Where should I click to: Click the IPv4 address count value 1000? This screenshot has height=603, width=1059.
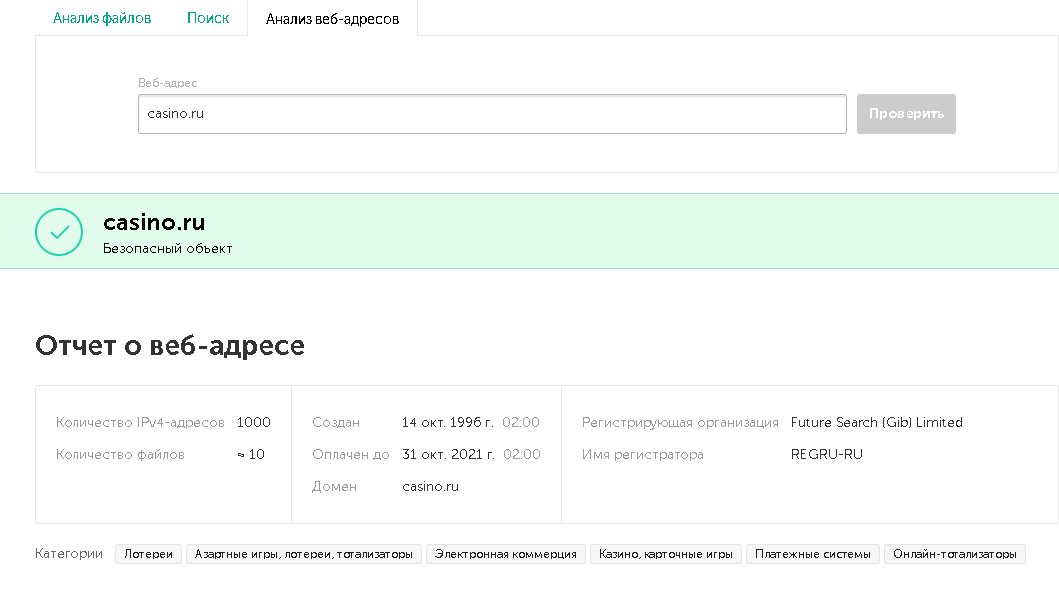(253, 423)
